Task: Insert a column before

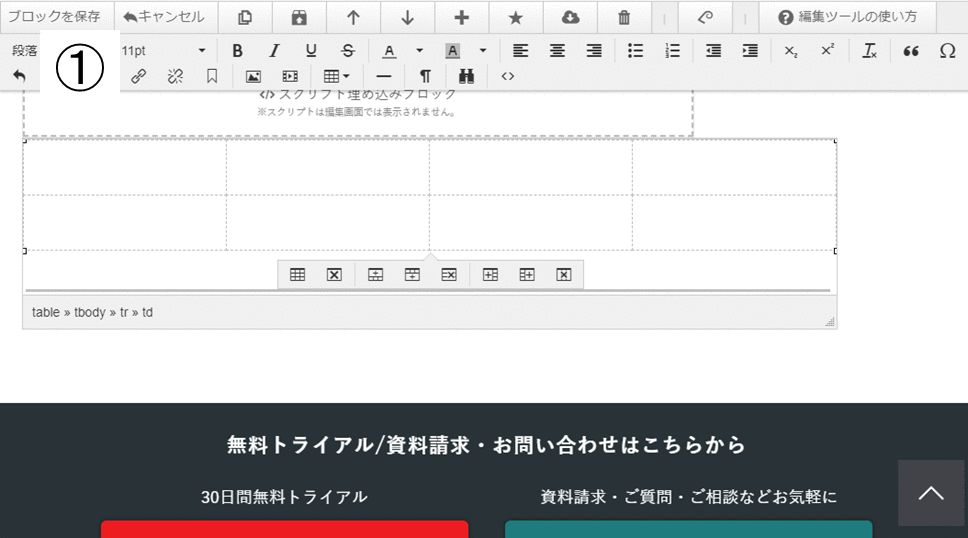Action: [490, 275]
